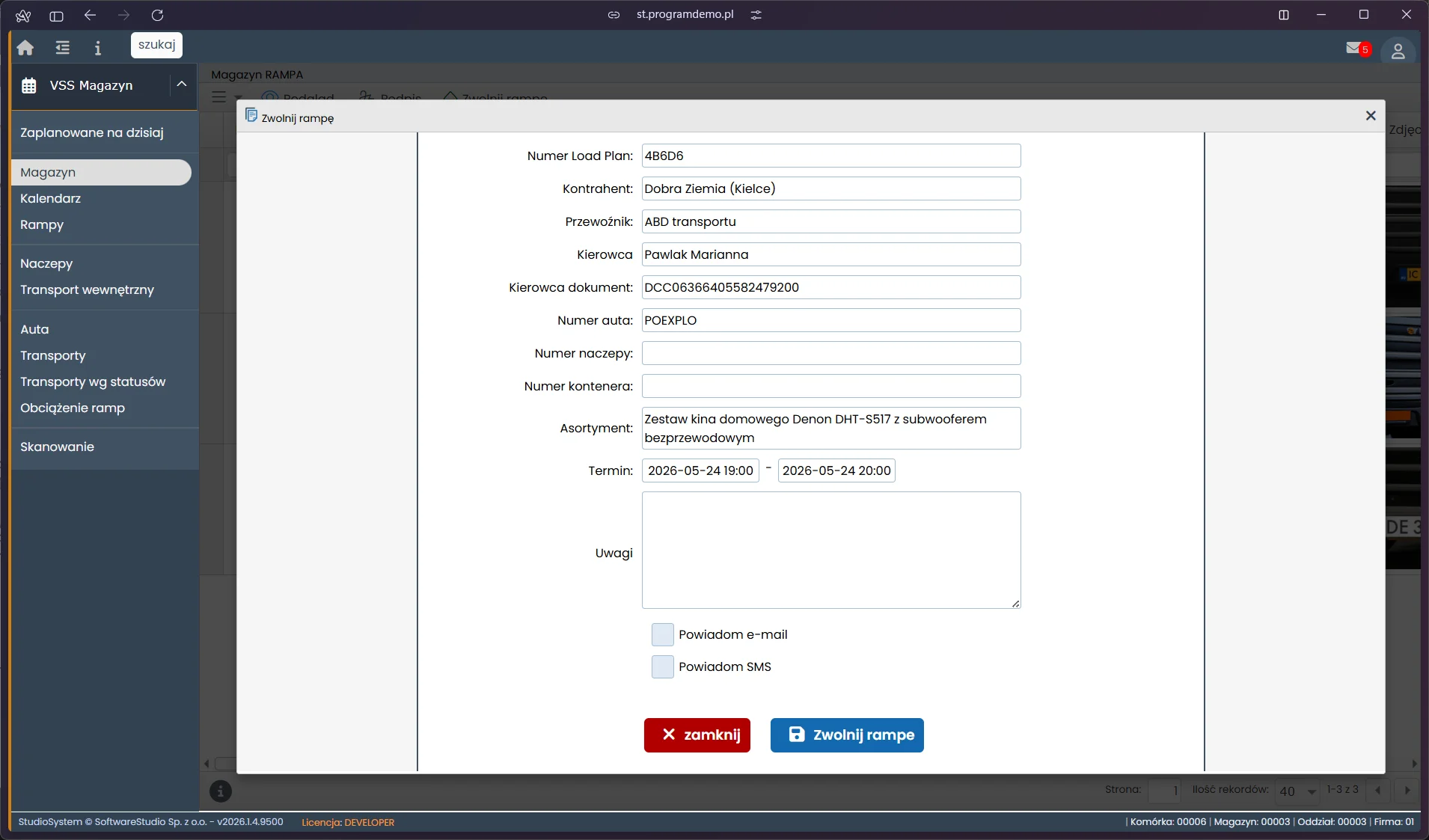Open Zaplanowane na dzisiaj in sidebar
This screenshot has width=1429, height=840.
92,132
